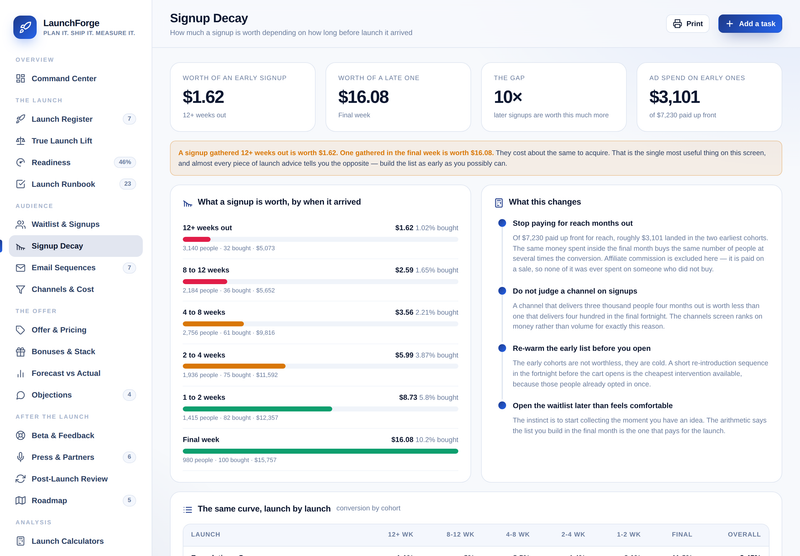The width and height of the screenshot is (800, 556).
Task: Click the FINAL column header
Action: 682,535
